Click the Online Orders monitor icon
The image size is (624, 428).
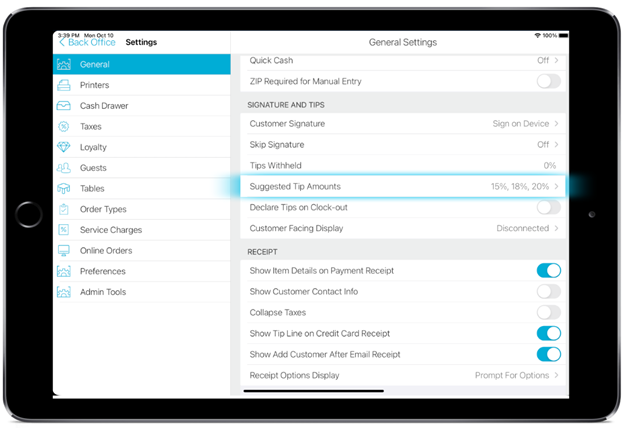[x=64, y=251]
